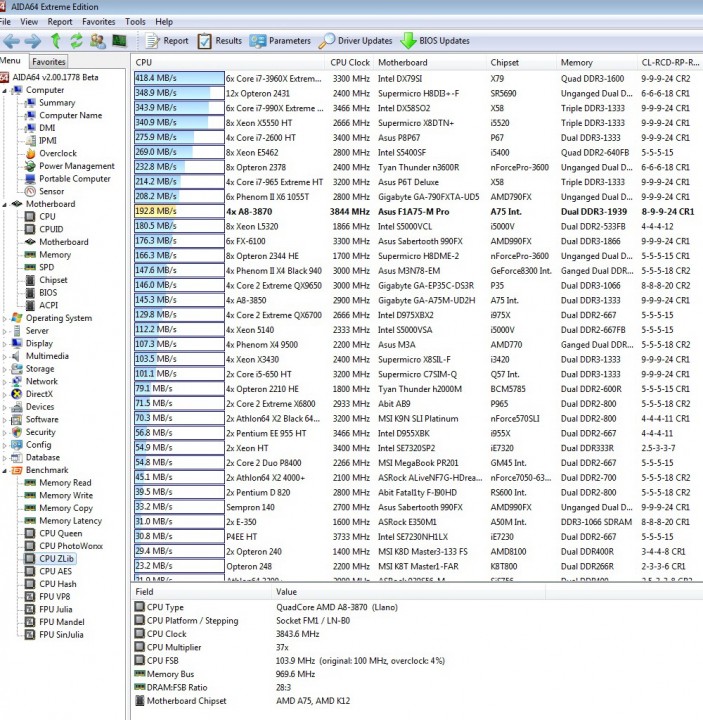703x720 pixels.
Task: Sort by the CL-RCD-RP-R... column header
Action: click(670, 62)
